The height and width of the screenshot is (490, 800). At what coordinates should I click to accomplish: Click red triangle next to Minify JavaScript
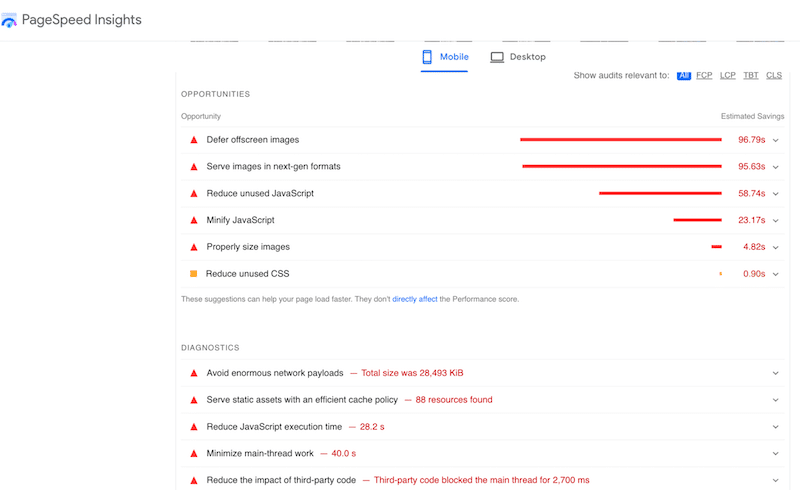click(x=194, y=220)
